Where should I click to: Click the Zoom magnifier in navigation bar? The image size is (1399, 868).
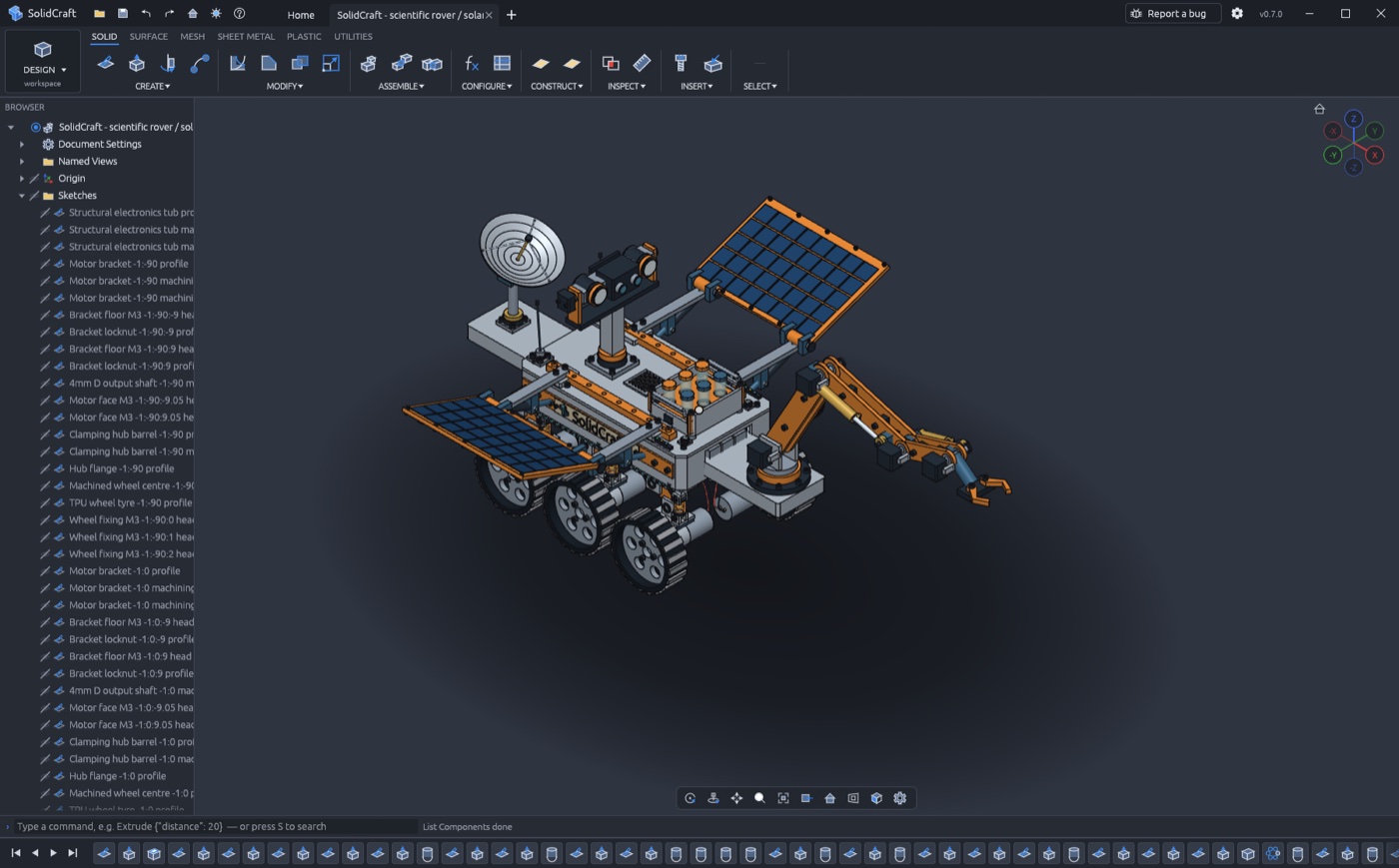[759, 798]
